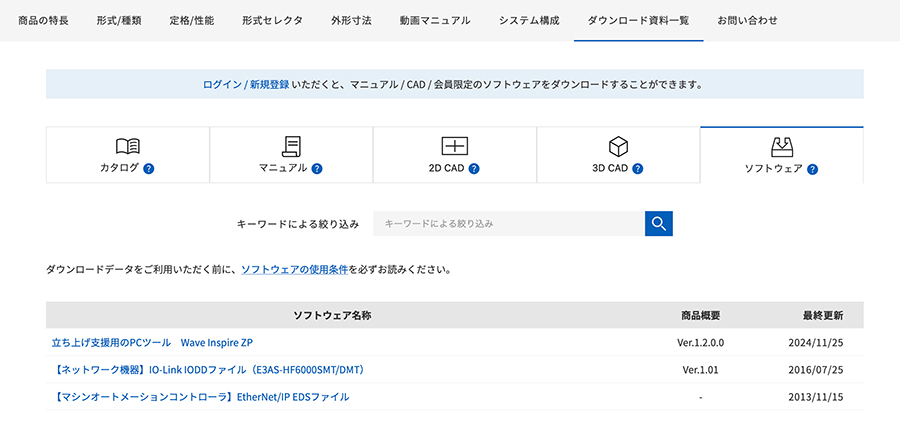Open help tooltip beside カタログ
Screen dimensions: 900x427
click(x=148, y=169)
